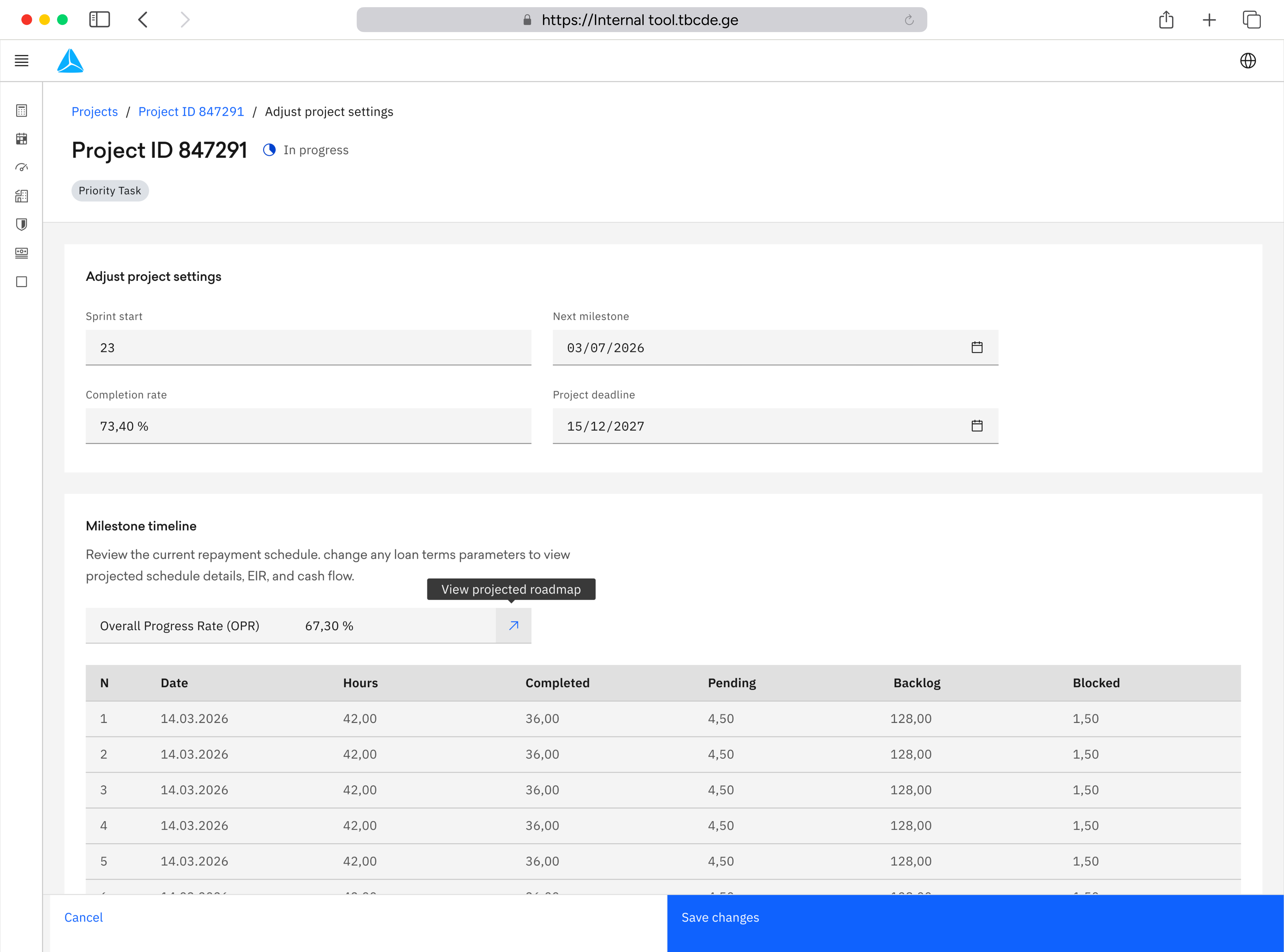Image resolution: width=1284 pixels, height=952 pixels.
Task: Click the Pending column header
Action: pyautogui.click(x=732, y=683)
